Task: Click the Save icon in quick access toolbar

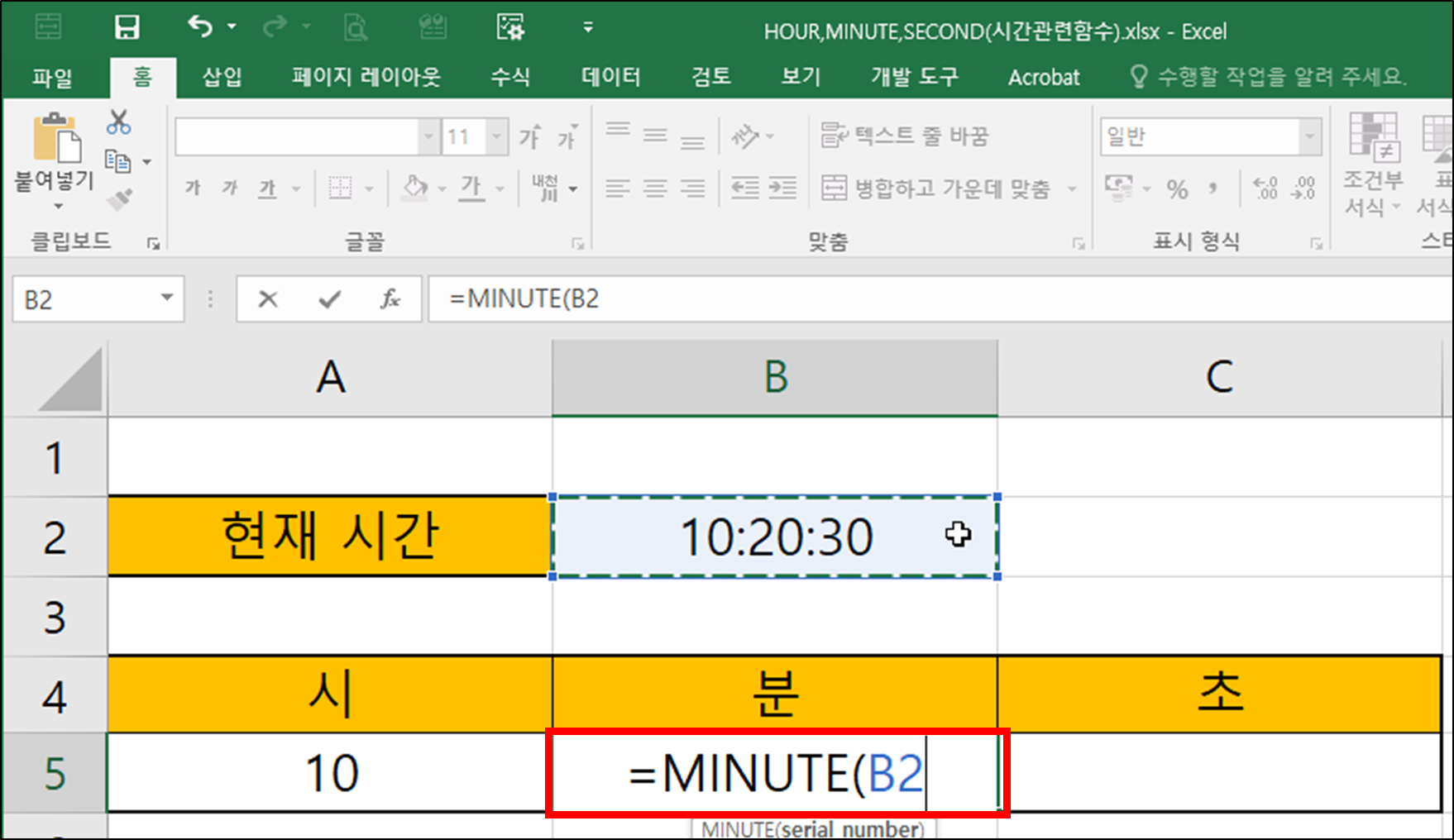Action: [127, 27]
